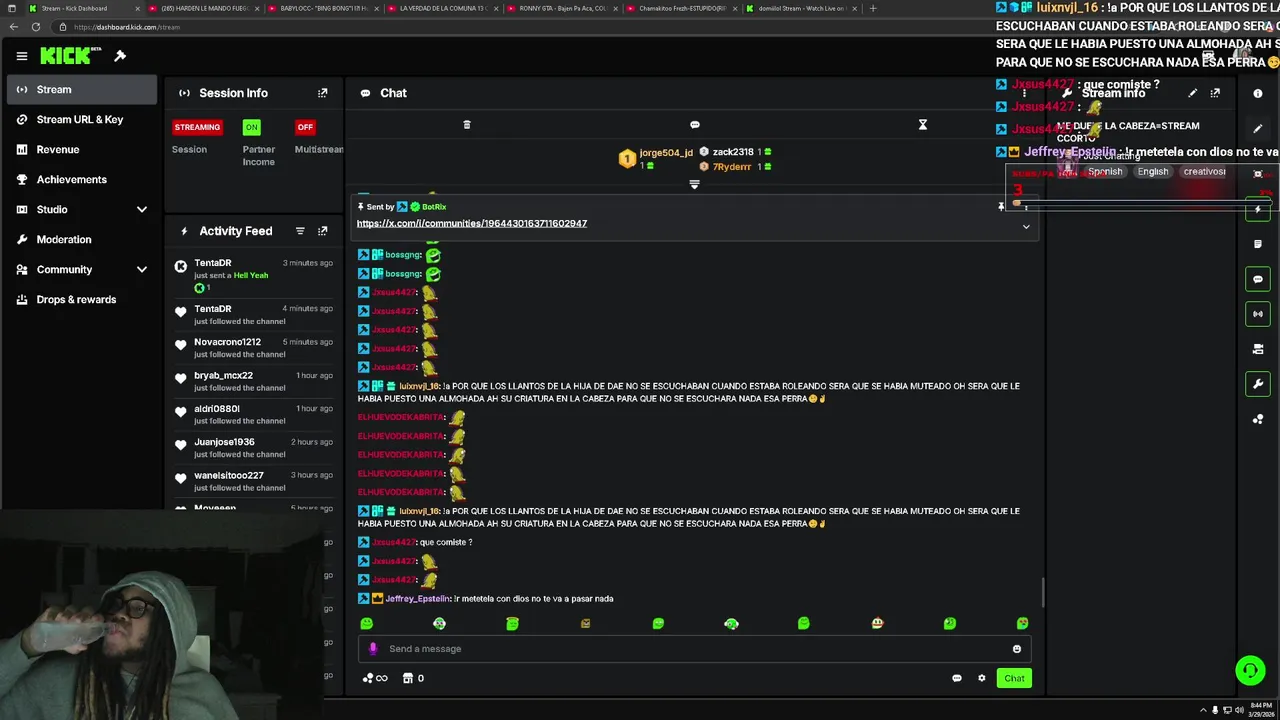Screen dimensions: 1280x720
Task: Toggle the Partner Income ON badge
Action: [x=251, y=127]
